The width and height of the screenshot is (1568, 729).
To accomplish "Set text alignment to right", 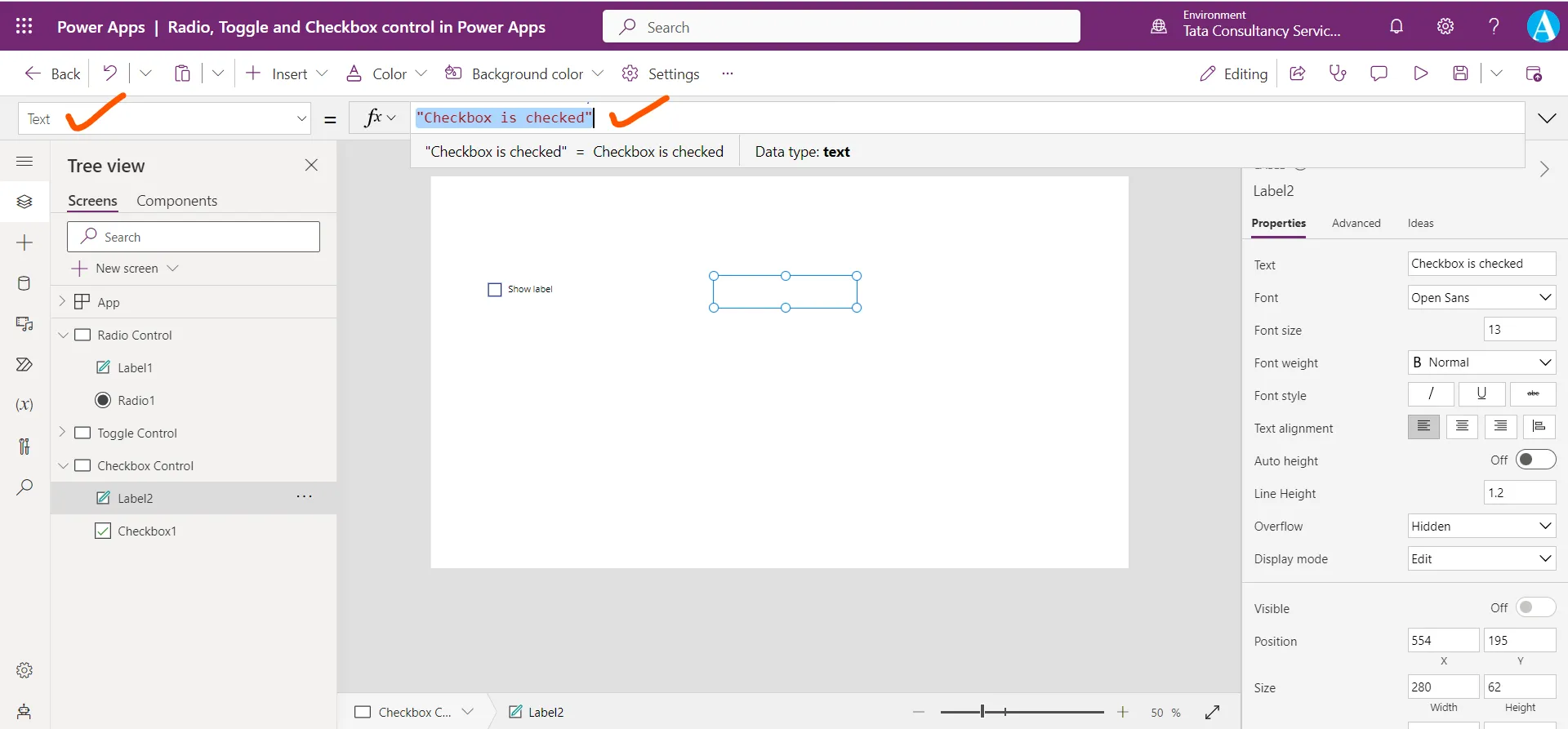I will [x=1500, y=426].
